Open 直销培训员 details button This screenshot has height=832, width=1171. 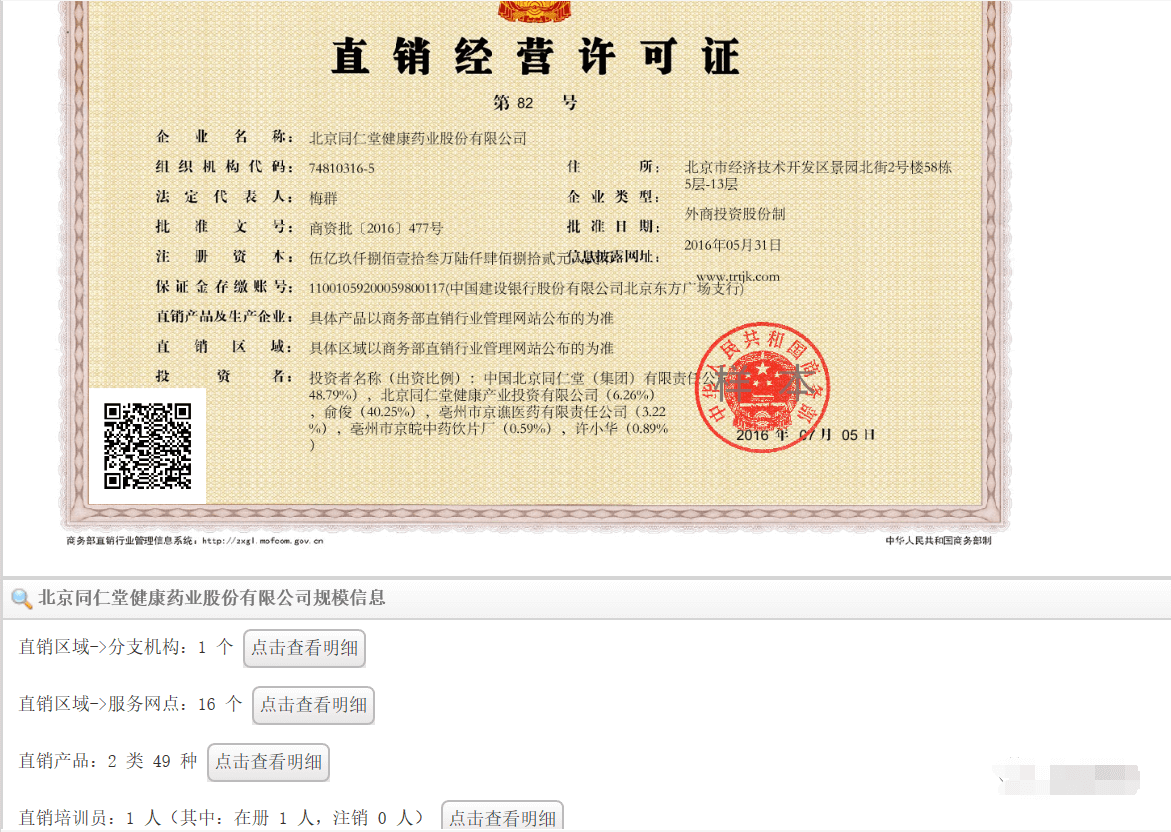[x=502, y=817]
